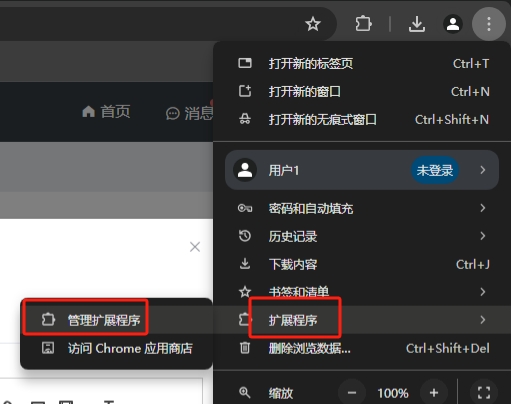The image size is (512, 404).
Task: Enter fullscreen mode via zoom row icon
Action: click(484, 392)
